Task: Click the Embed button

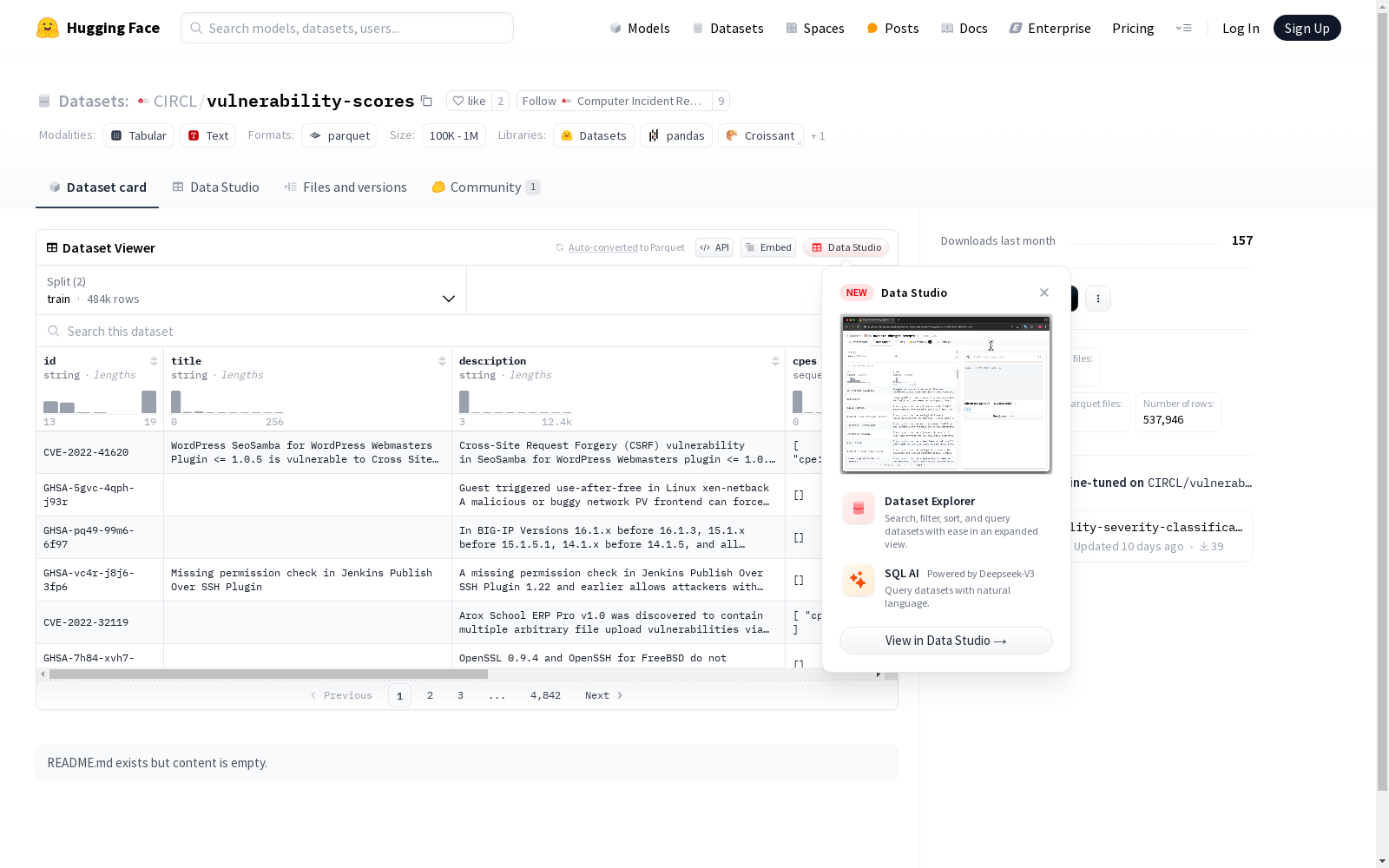Action: [x=768, y=247]
